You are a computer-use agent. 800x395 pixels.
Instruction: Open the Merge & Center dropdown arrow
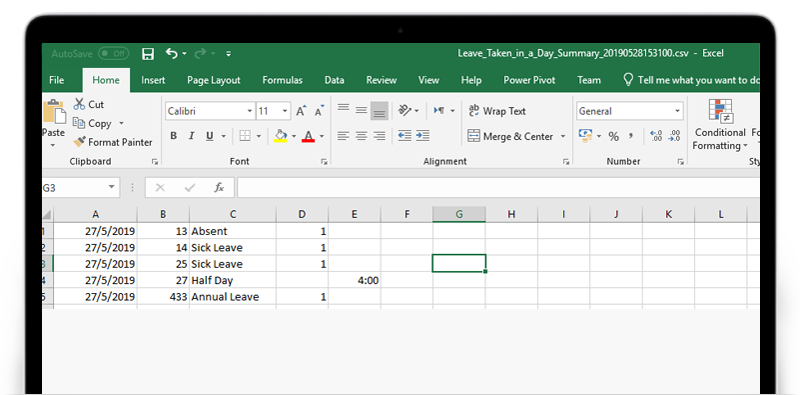(563, 136)
